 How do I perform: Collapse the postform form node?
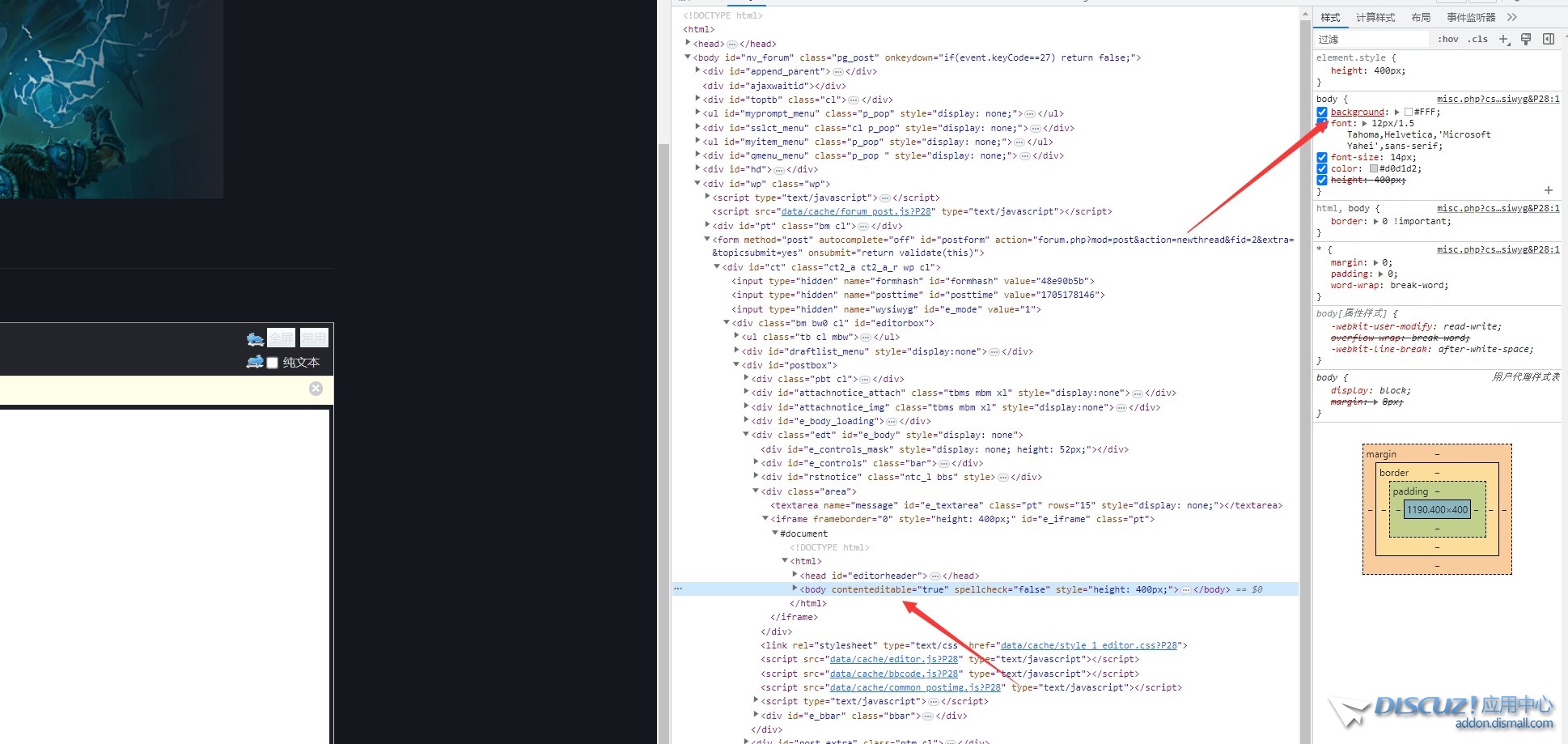[x=707, y=240]
